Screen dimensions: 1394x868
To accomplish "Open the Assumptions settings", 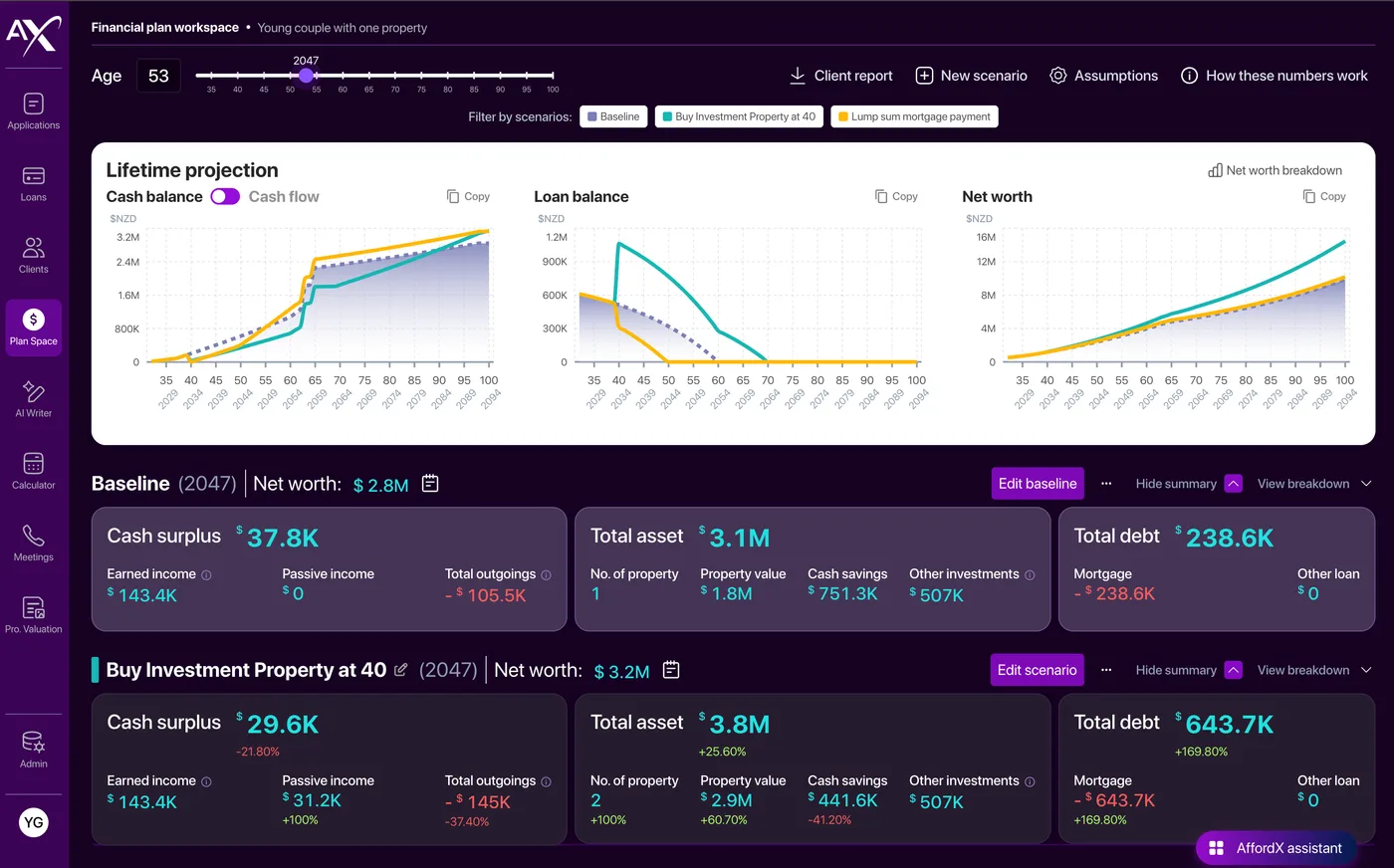I will (1104, 76).
